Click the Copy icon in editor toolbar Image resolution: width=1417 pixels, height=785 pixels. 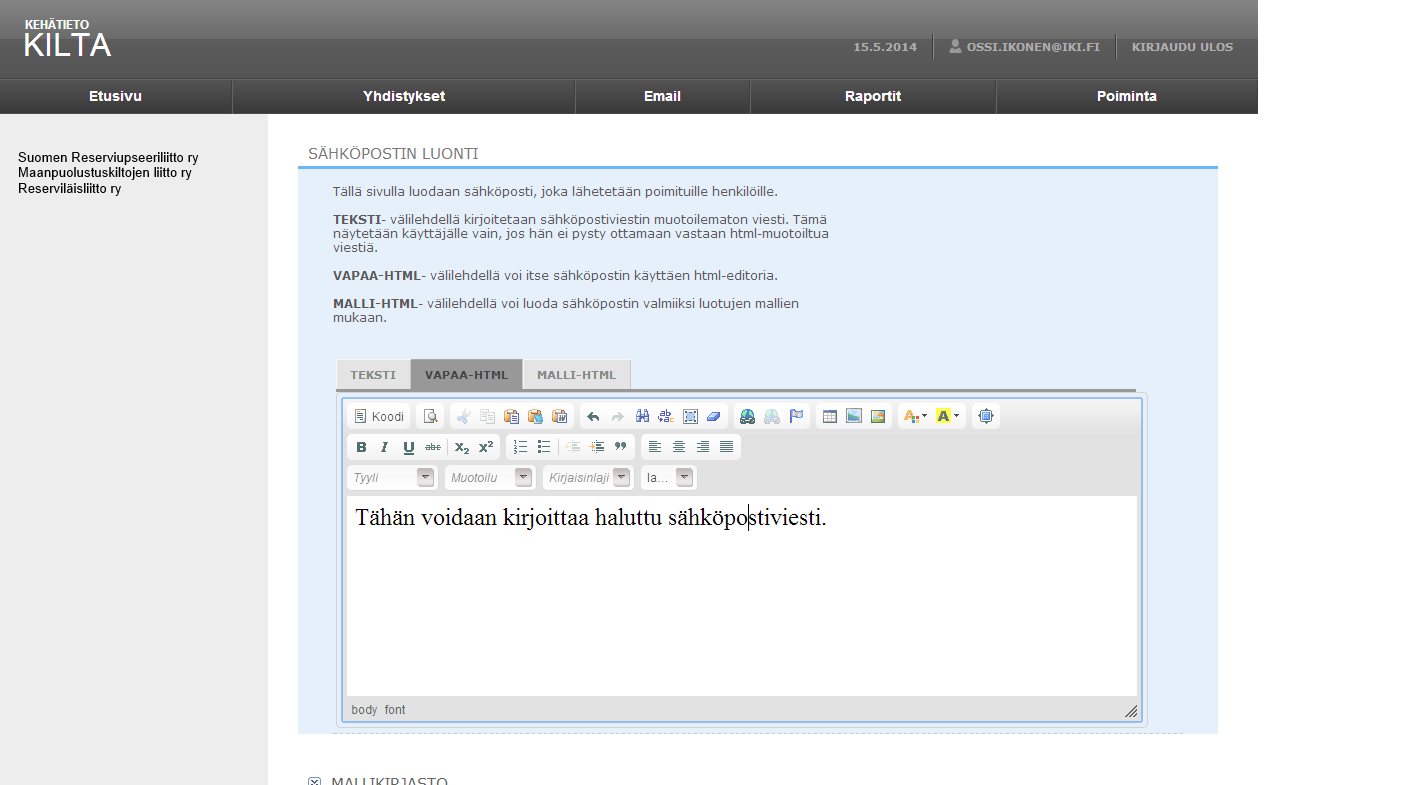pos(487,417)
